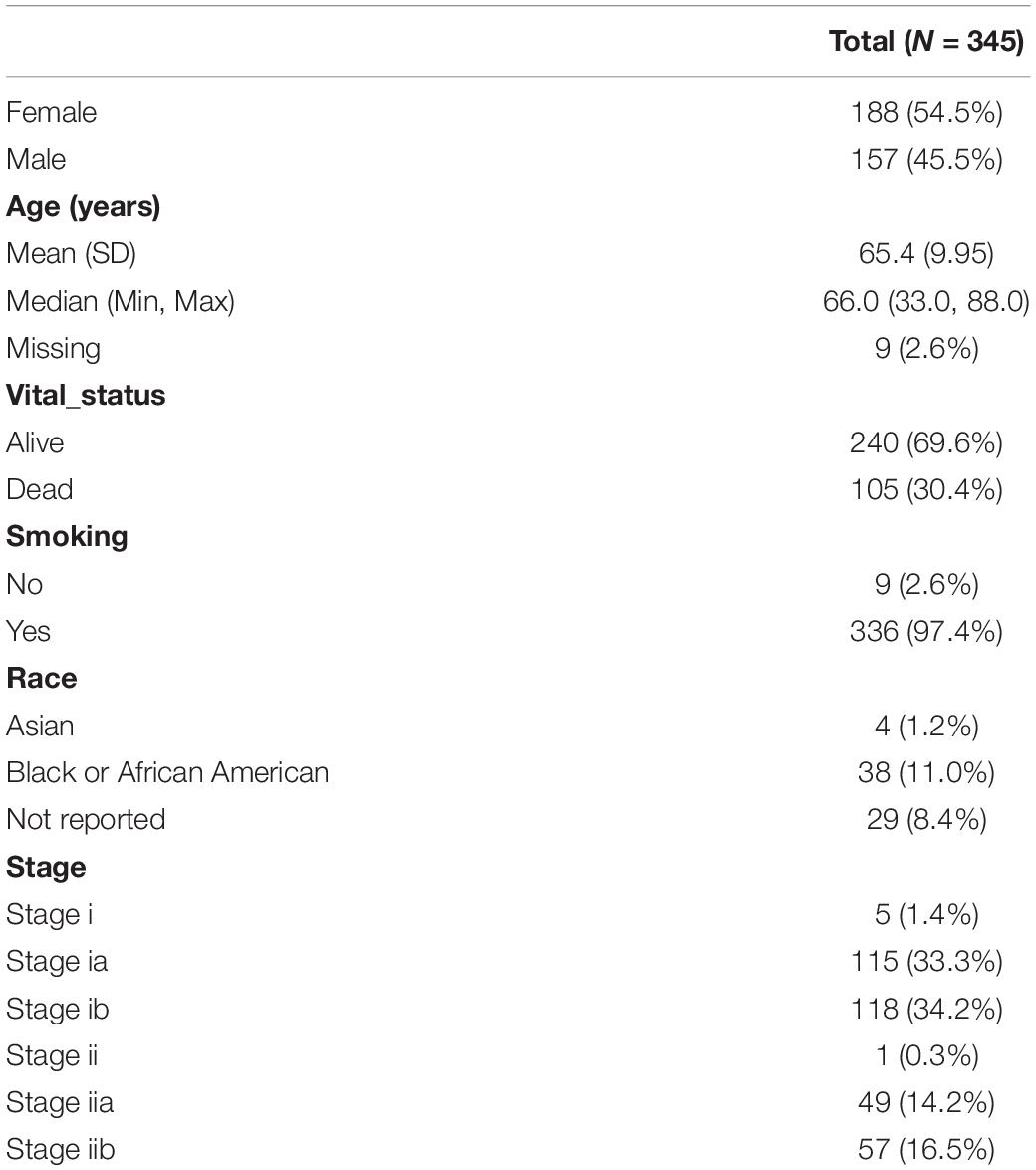
Task: Select the Age (years) section heading
Action: (84, 207)
